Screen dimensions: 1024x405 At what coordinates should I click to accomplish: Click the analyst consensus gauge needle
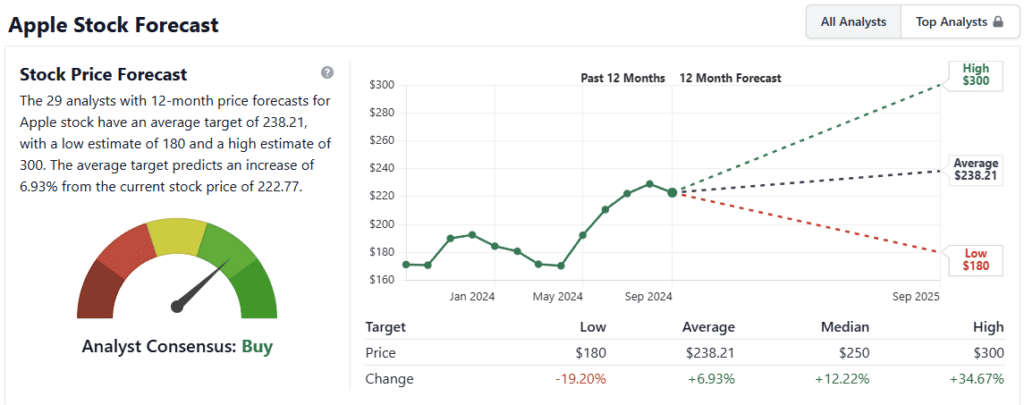(198, 290)
